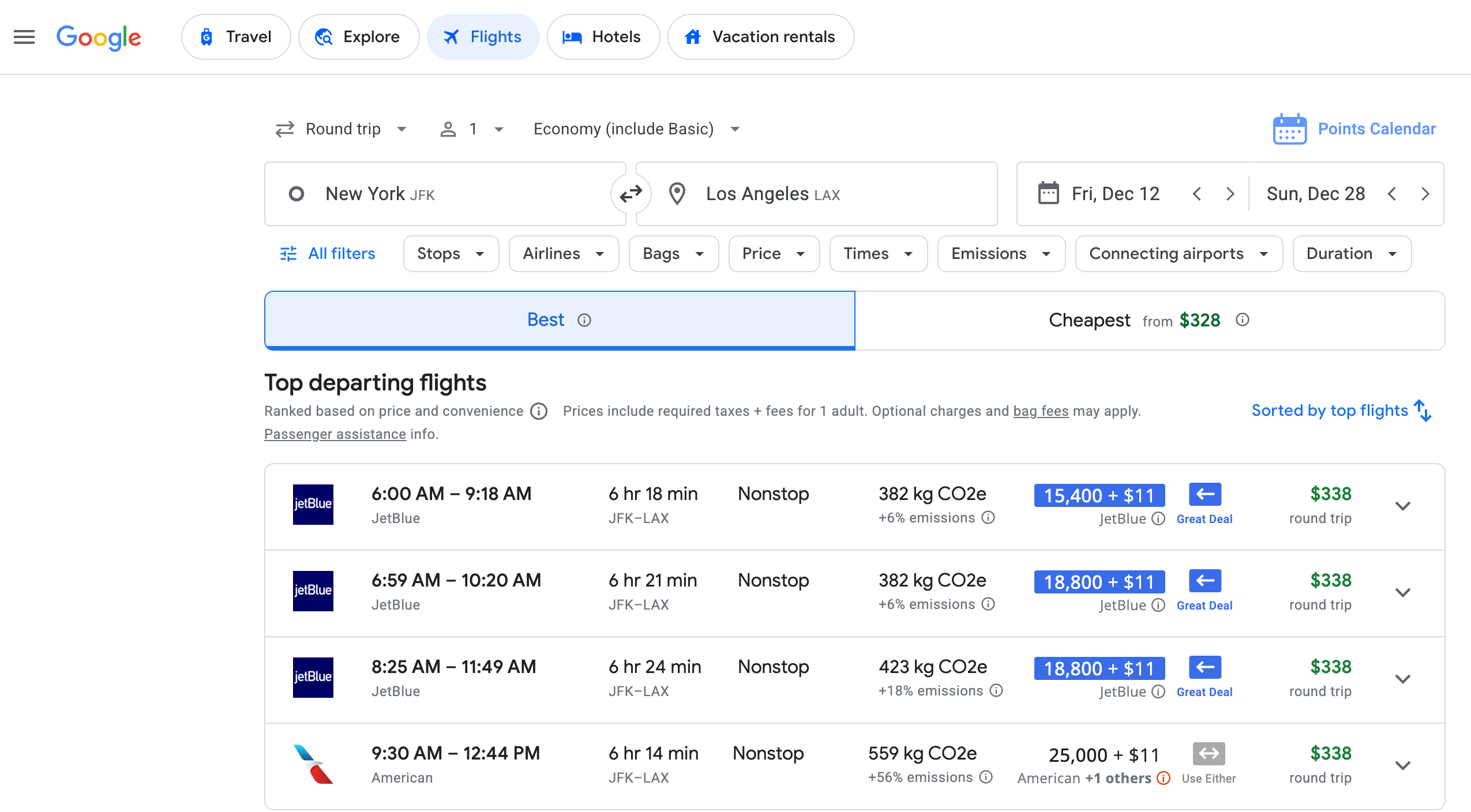Viewport: 1471px width, 812px height.
Task: Open Passenger assistance link
Action: pos(335,434)
